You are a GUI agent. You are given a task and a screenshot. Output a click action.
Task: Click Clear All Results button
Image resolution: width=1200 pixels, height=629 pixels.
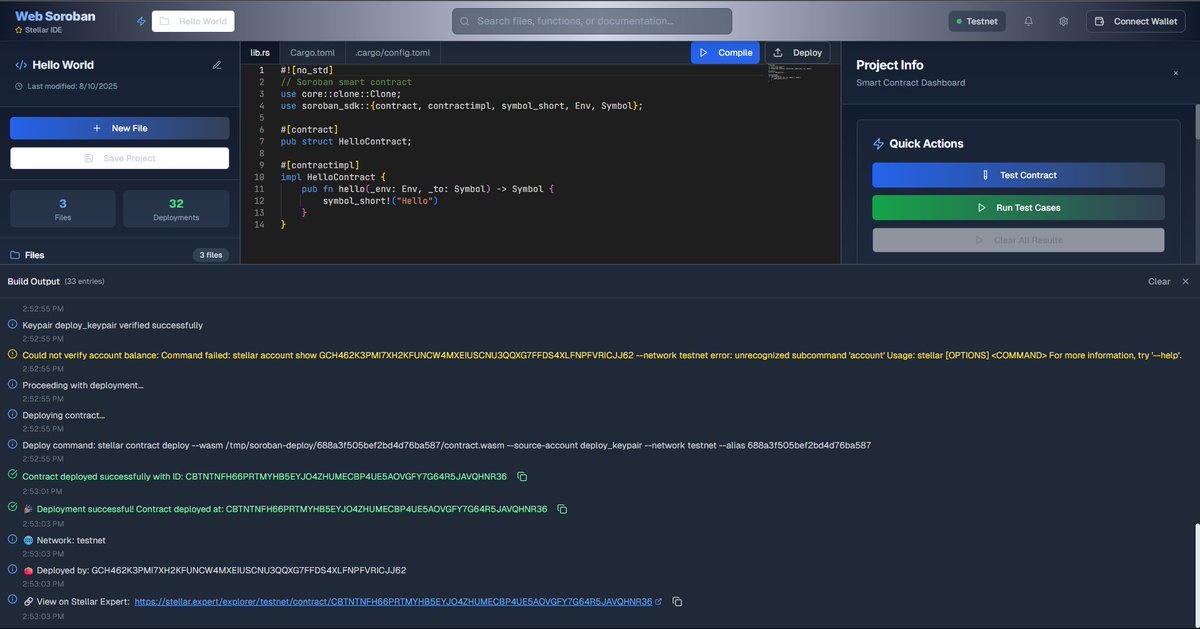pos(1018,240)
